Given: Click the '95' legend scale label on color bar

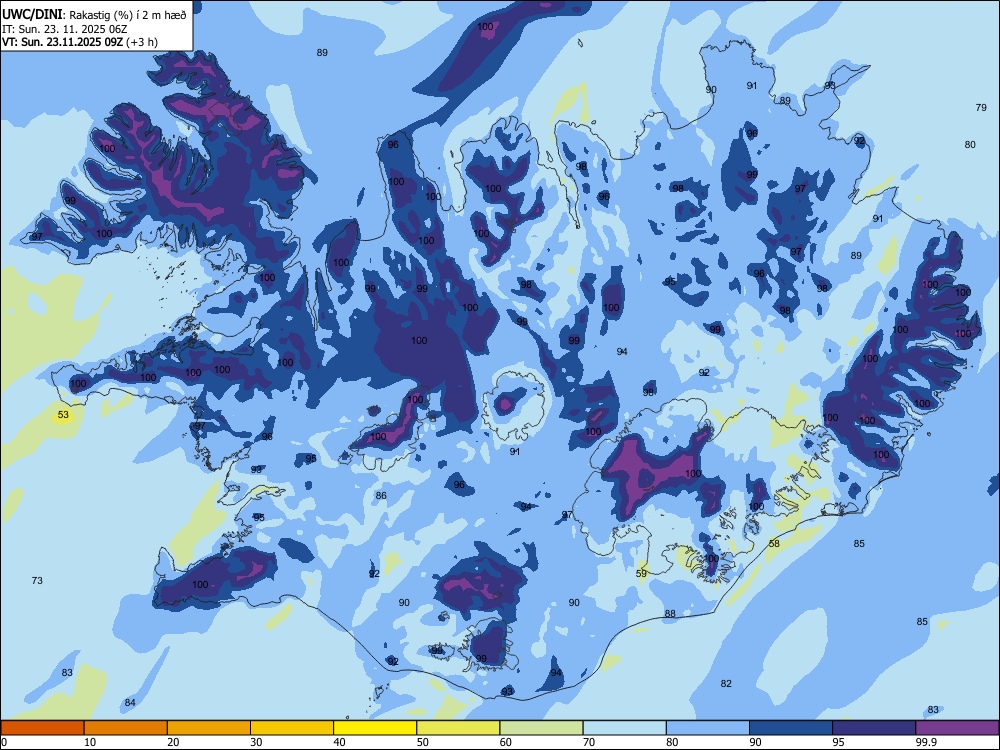Looking at the screenshot, I should coord(838,742).
